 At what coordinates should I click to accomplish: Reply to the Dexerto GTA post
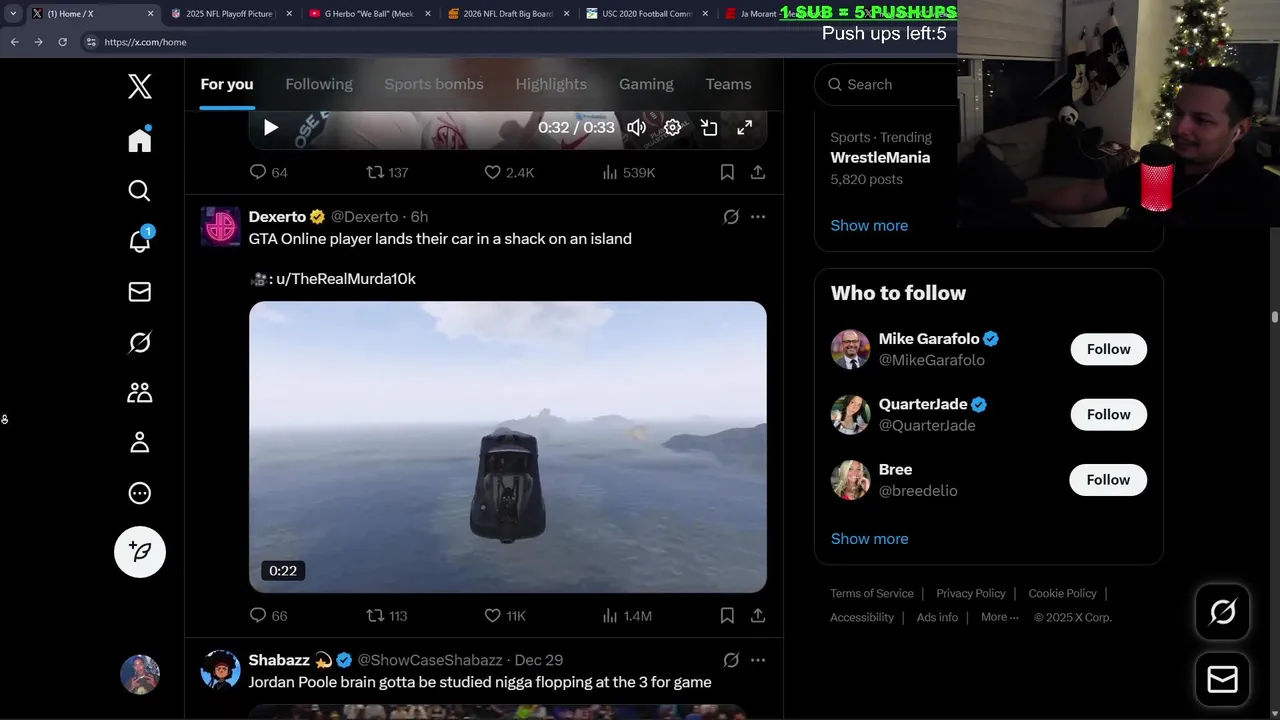coord(268,616)
